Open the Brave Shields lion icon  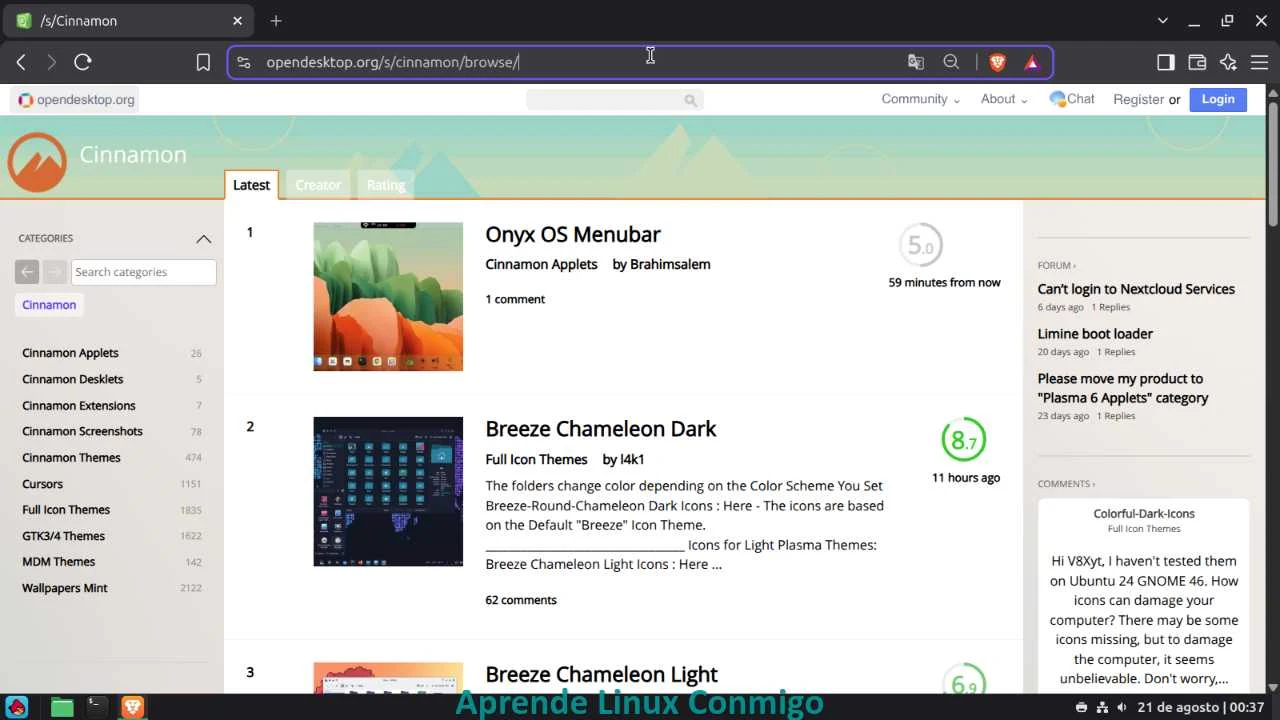[997, 62]
